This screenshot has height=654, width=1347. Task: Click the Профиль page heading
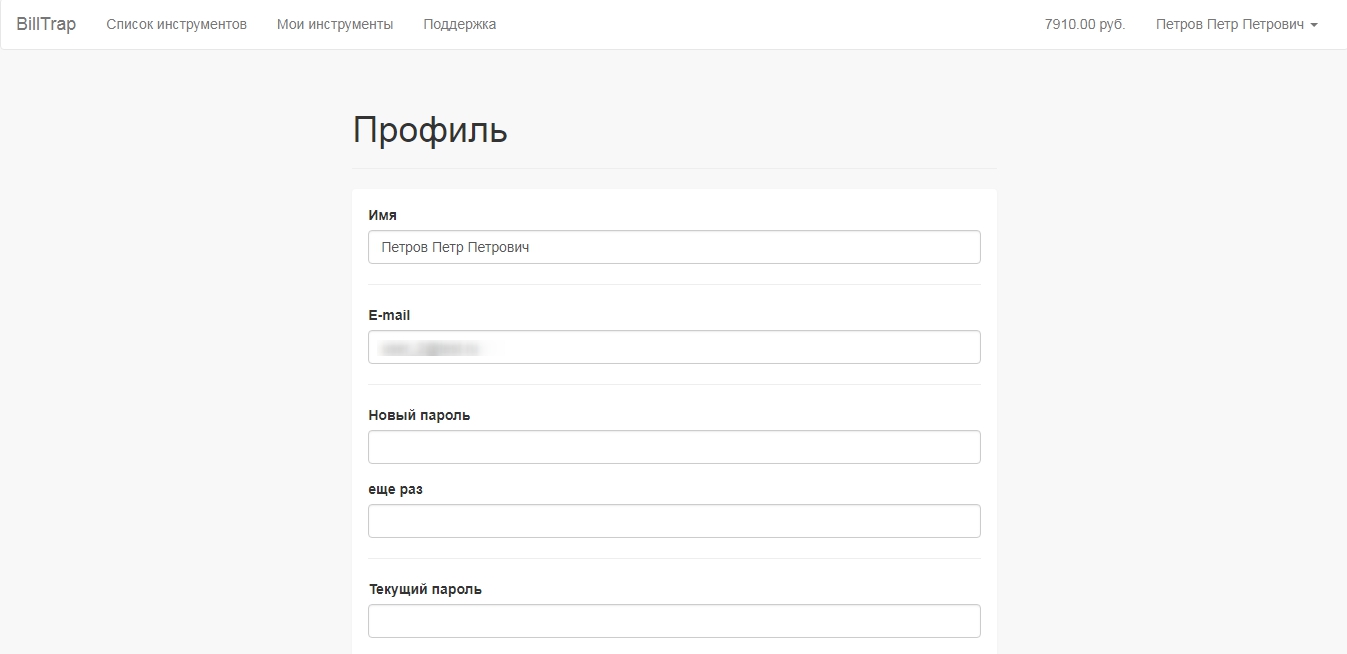coord(430,130)
